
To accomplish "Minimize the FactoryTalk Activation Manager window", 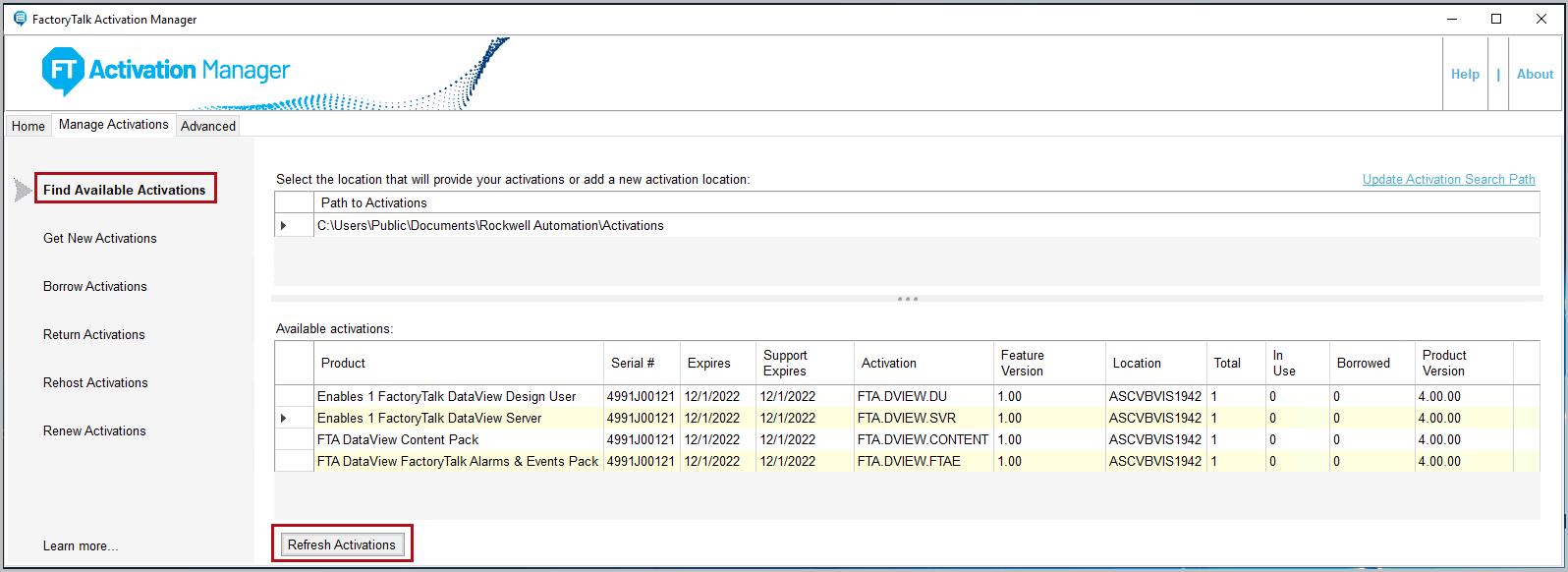I will [1451, 19].
